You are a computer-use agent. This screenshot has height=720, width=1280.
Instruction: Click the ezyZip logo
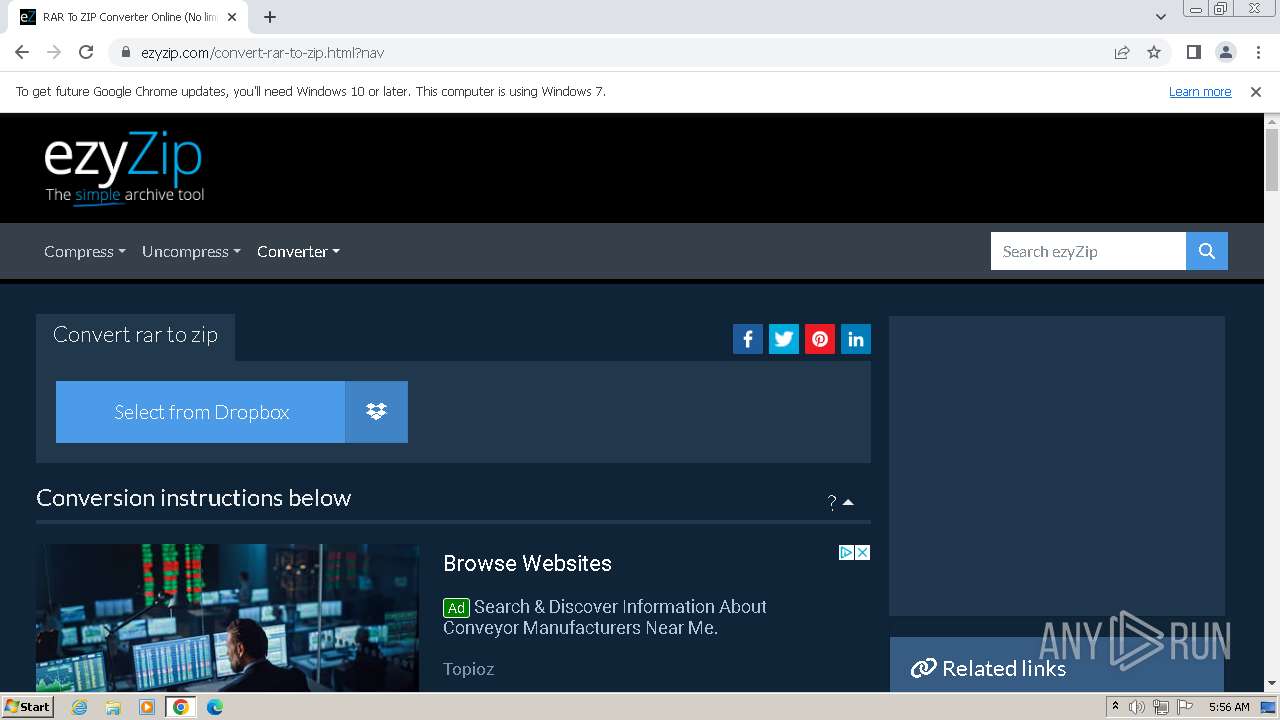124,168
